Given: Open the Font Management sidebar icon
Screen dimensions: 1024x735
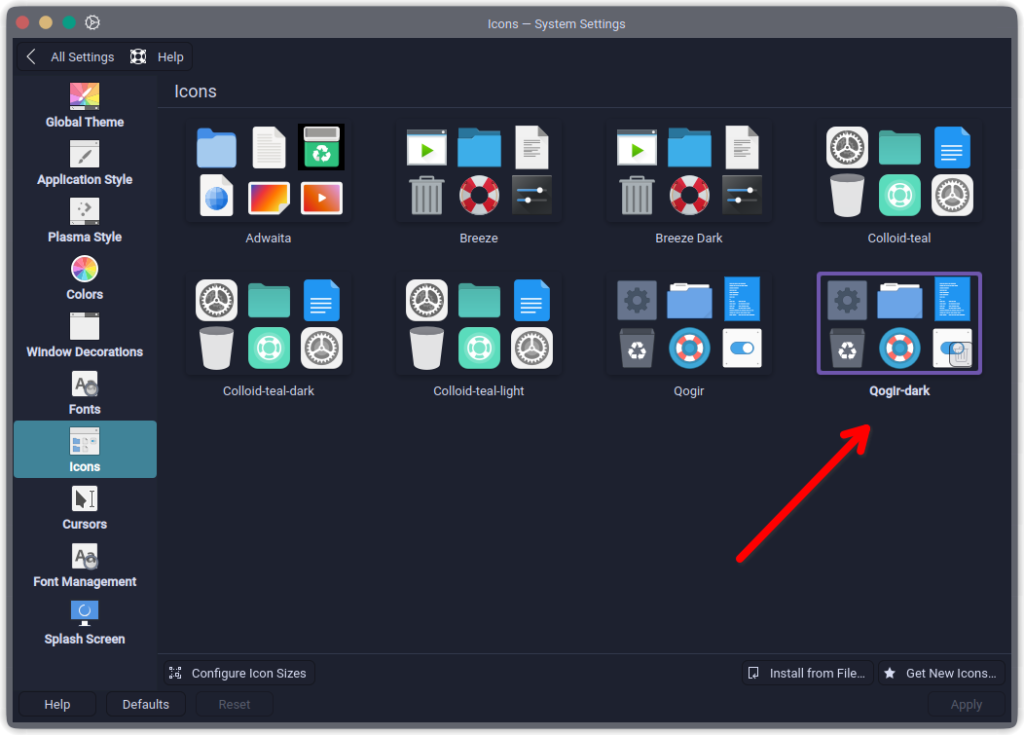Looking at the screenshot, I should click(84, 557).
